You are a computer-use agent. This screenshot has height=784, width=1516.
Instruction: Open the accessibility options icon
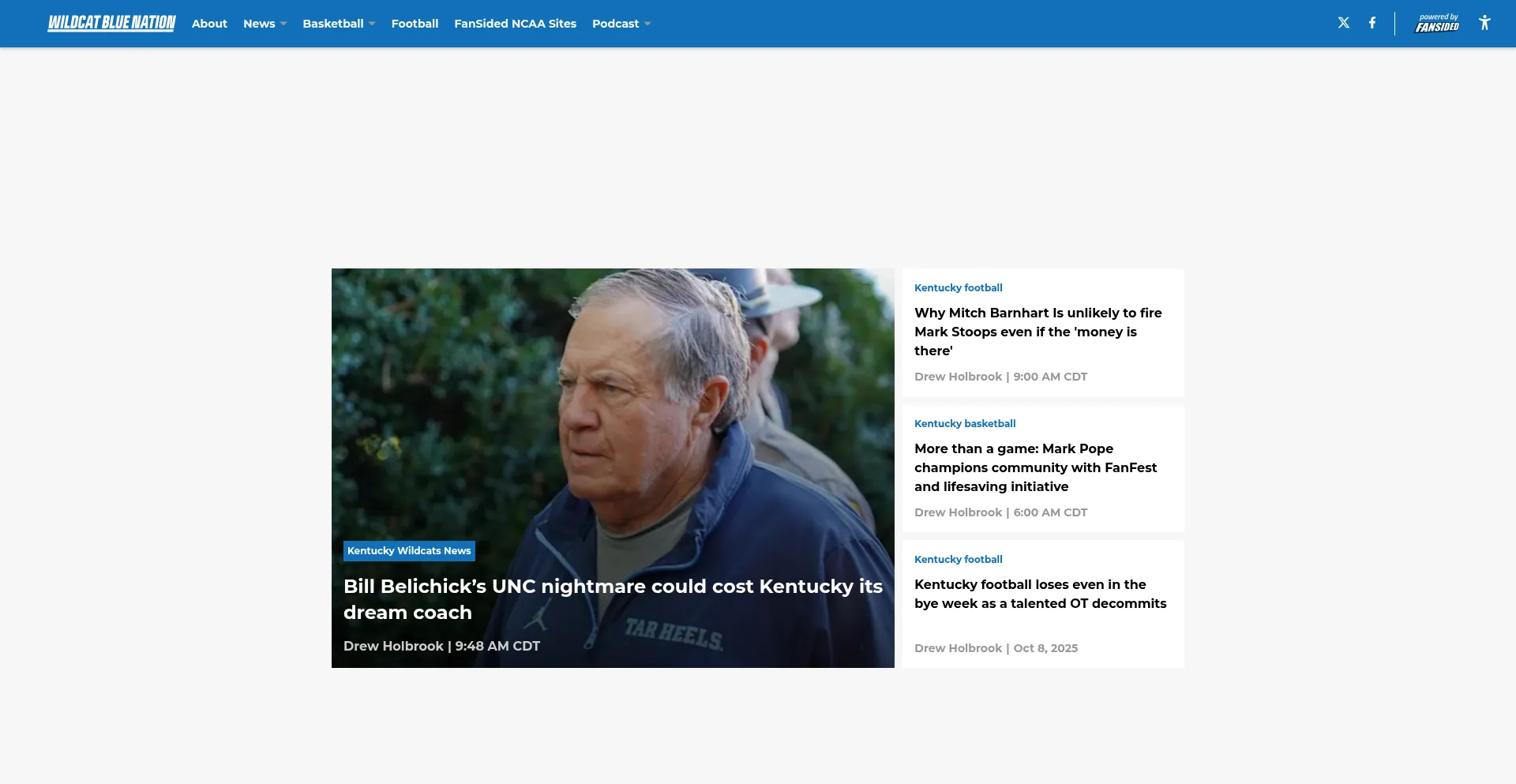tap(1484, 23)
